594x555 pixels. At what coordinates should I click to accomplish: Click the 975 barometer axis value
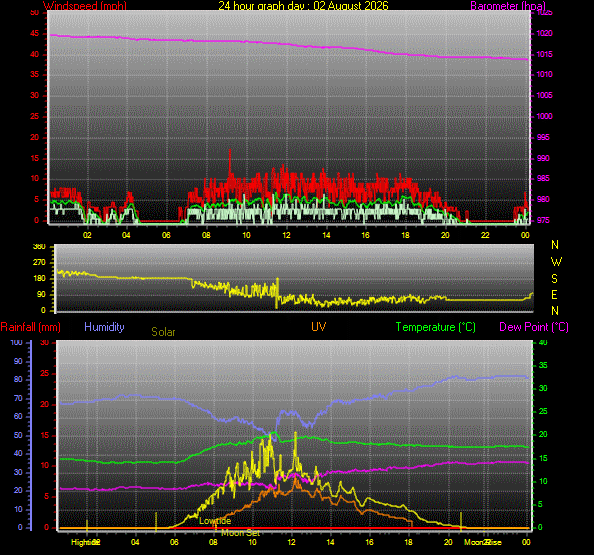click(x=543, y=220)
